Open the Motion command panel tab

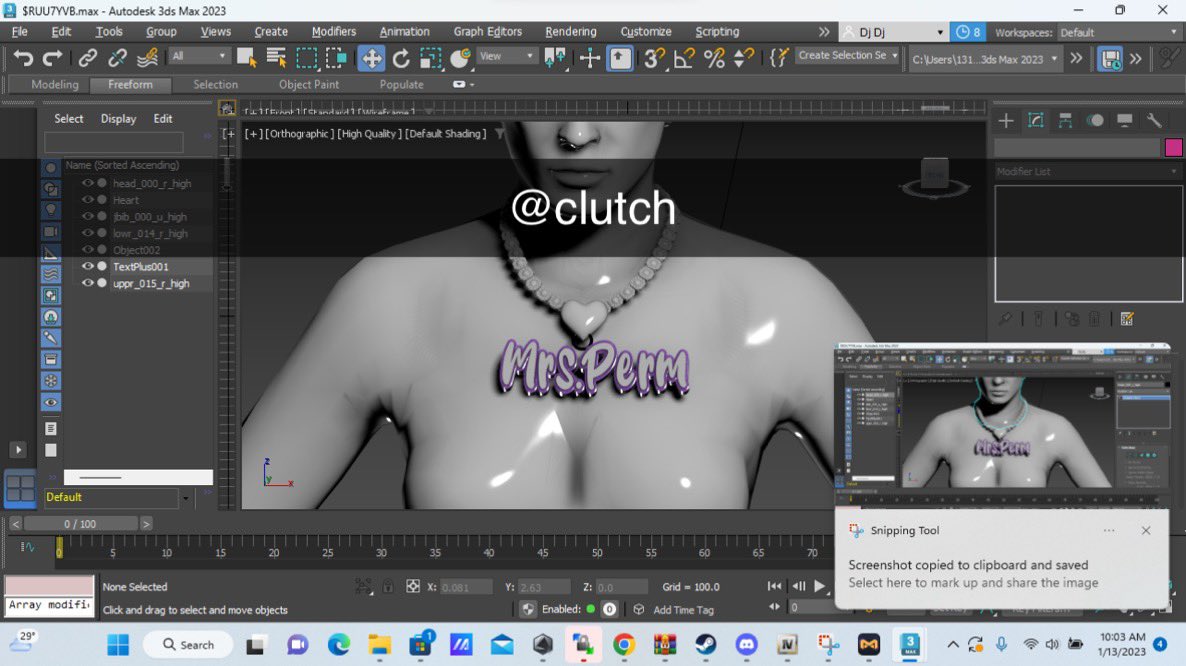click(1095, 120)
